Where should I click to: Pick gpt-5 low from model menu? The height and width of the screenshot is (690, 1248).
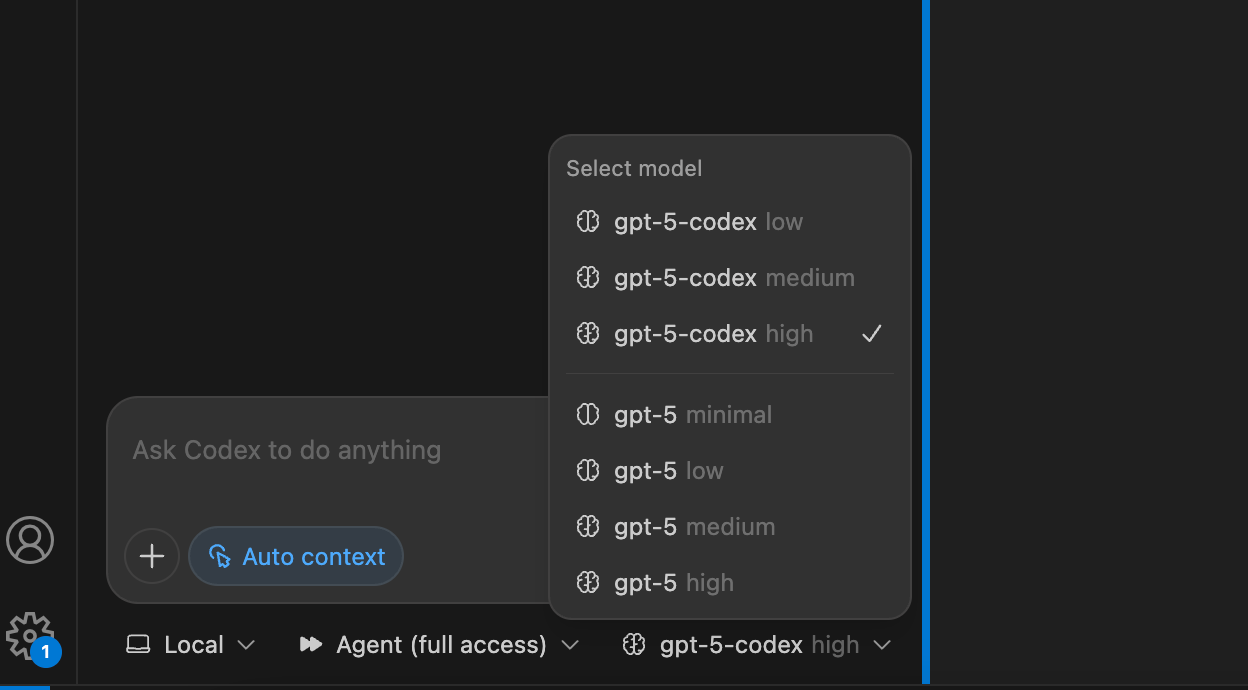click(668, 471)
